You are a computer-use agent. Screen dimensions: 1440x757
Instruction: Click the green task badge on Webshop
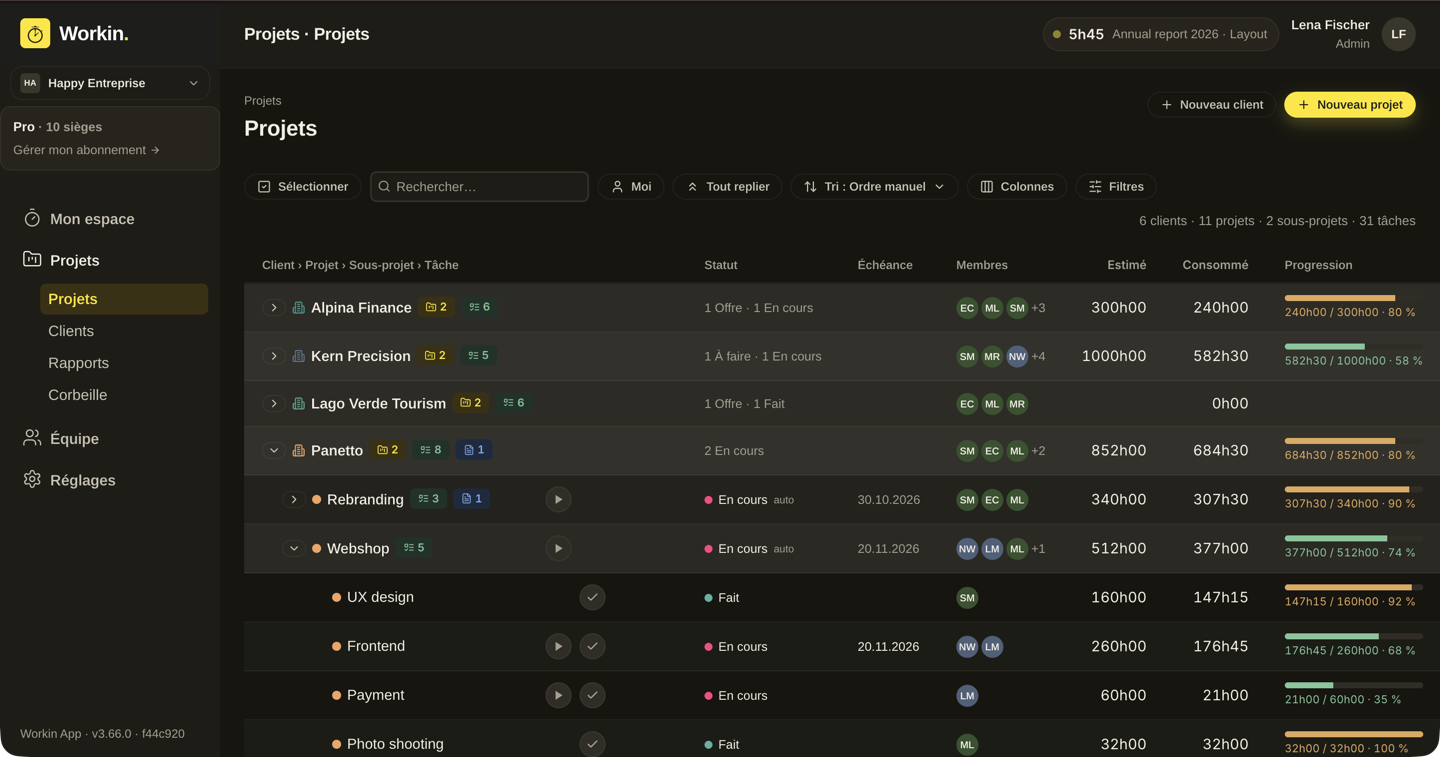(x=414, y=547)
